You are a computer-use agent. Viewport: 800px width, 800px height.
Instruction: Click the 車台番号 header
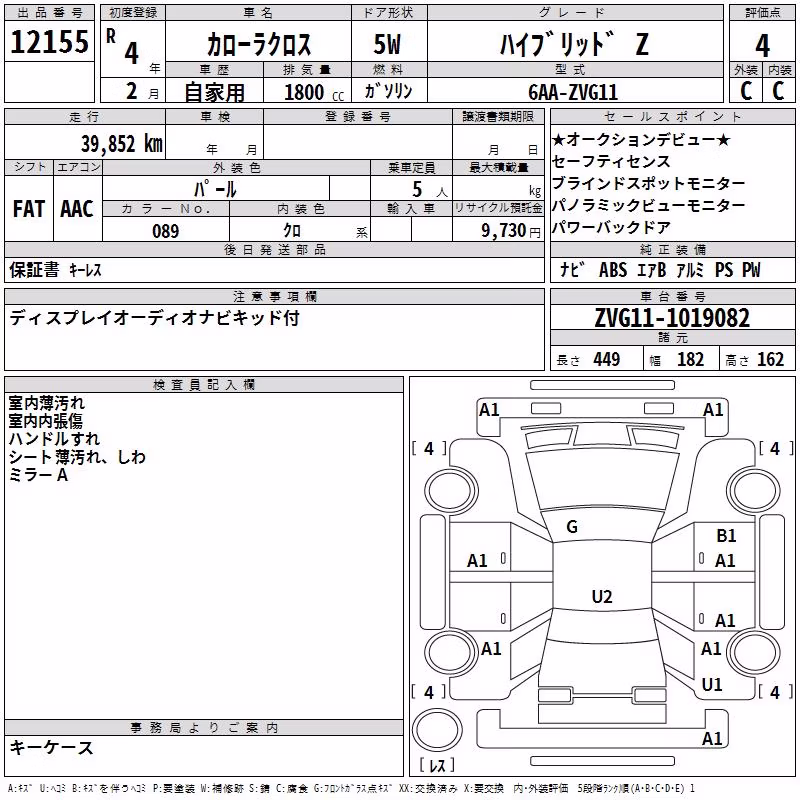672,296
